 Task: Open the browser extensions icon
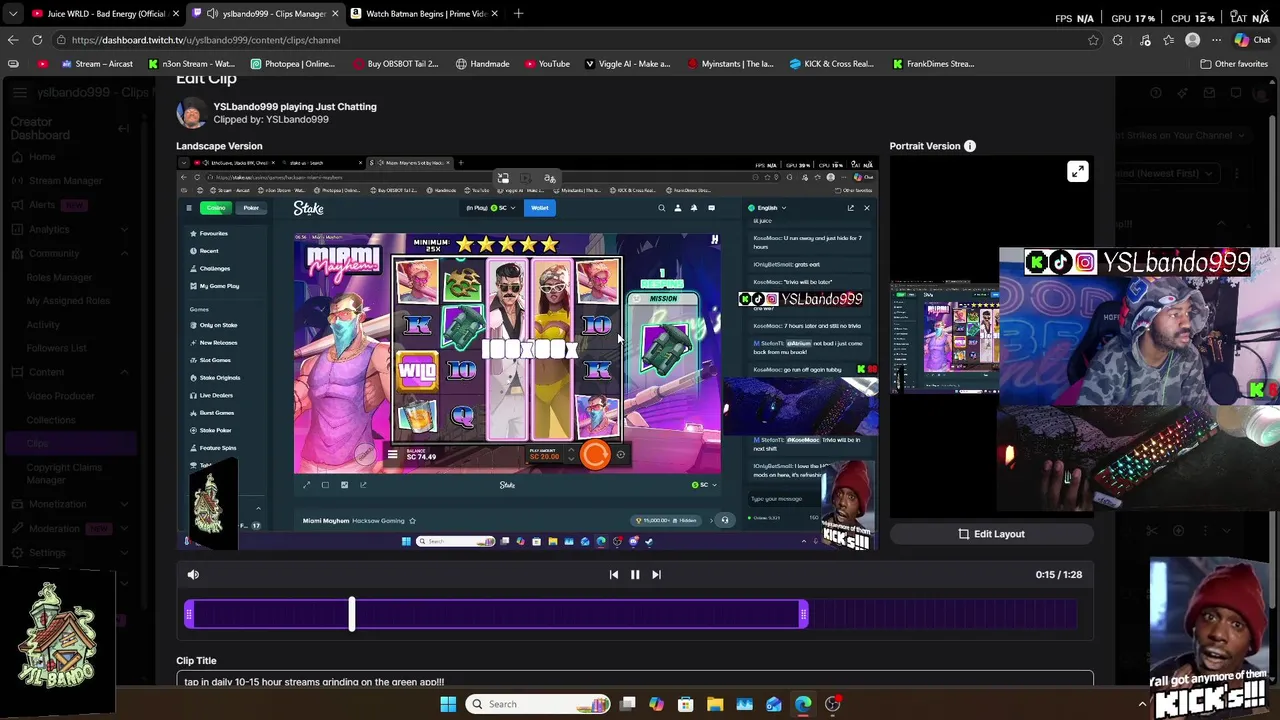pyautogui.click(x=1118, y=40)
